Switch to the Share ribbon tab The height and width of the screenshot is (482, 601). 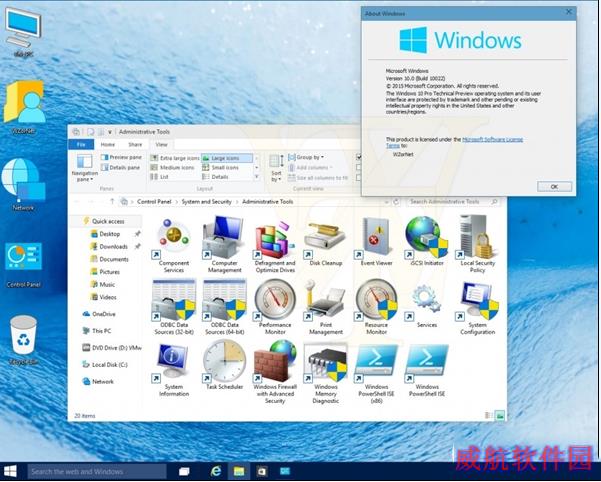click(x=135, y=144)
